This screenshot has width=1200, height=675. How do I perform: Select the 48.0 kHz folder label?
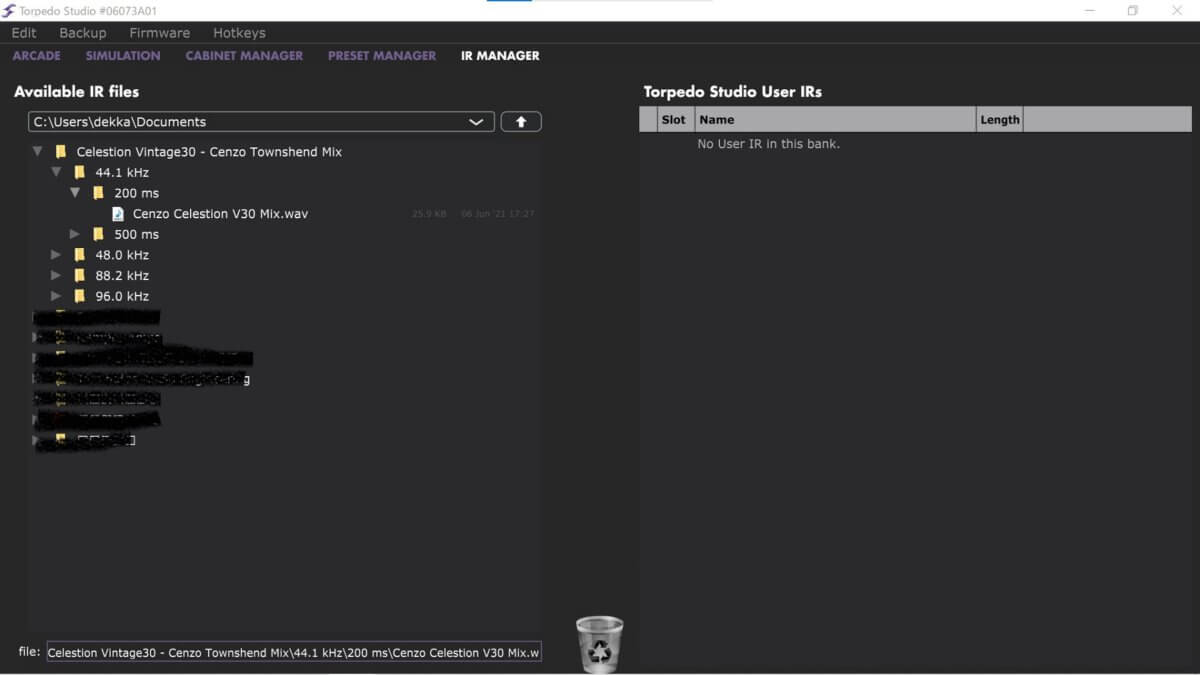pyautogui.click(x=122, y=255)
